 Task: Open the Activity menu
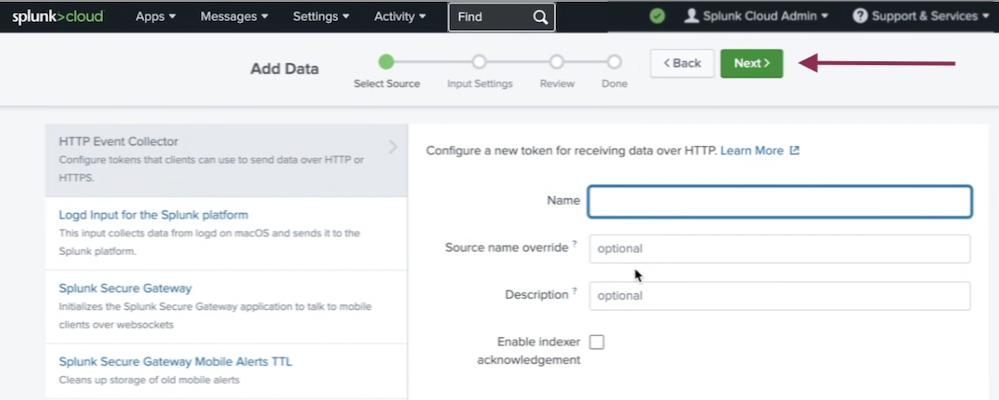401,17
